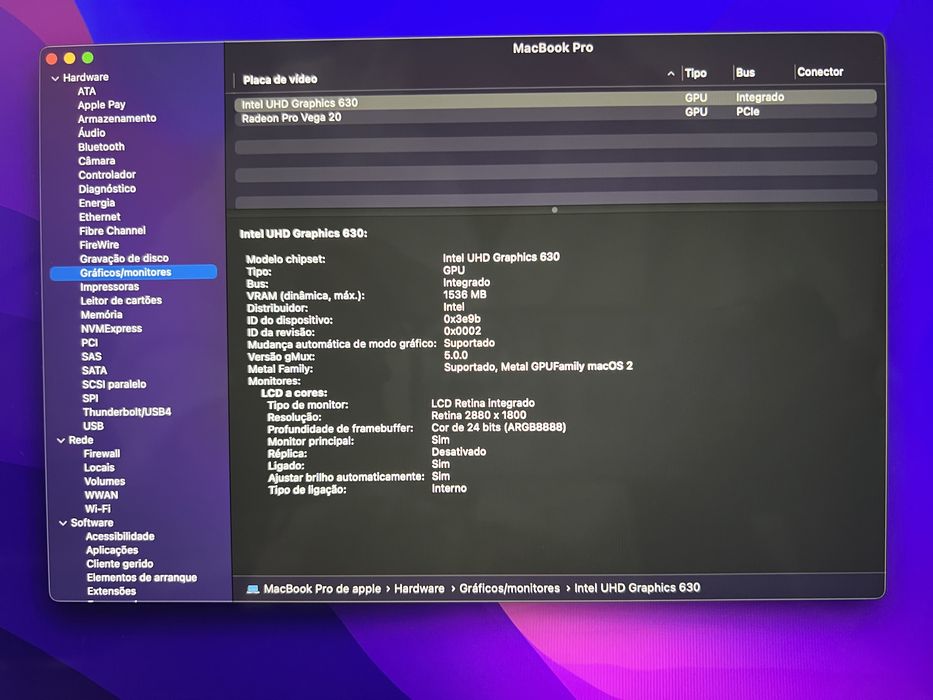Viewport: 933px width, 700px height.
Task: Click the 1536 MB VRAM value
Action: pyautogui.click(x=464, y=295)
